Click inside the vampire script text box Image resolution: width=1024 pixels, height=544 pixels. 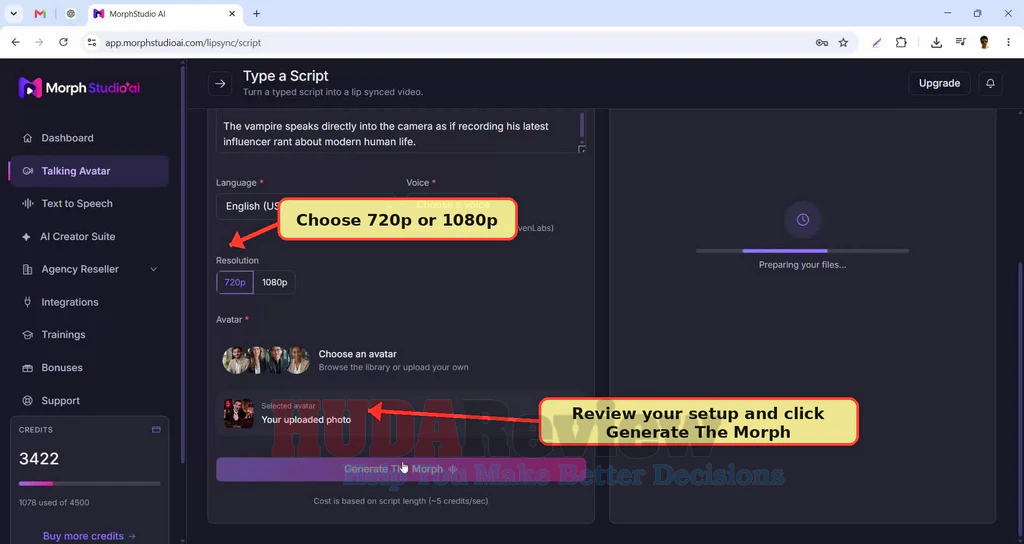click(398, 134)
